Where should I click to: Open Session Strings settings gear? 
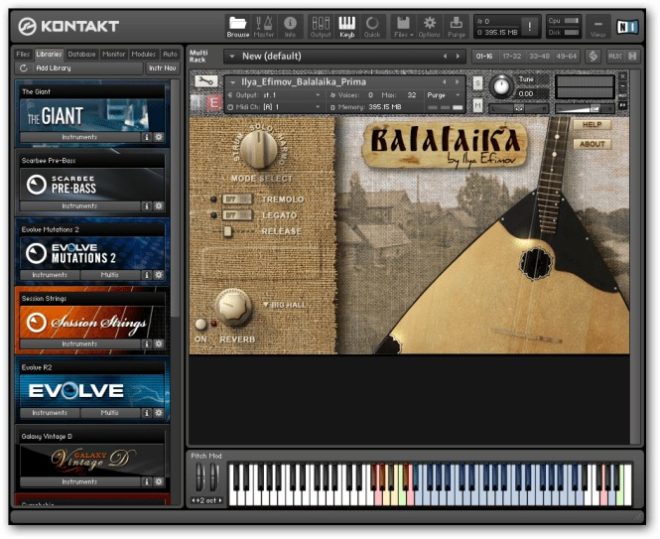[159, 344]
